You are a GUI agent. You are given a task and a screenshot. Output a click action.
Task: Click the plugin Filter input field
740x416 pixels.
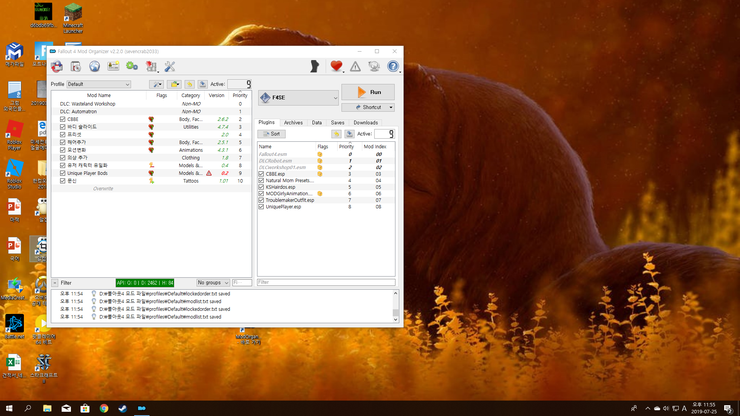pyautogui.click(x=325, y=283)
